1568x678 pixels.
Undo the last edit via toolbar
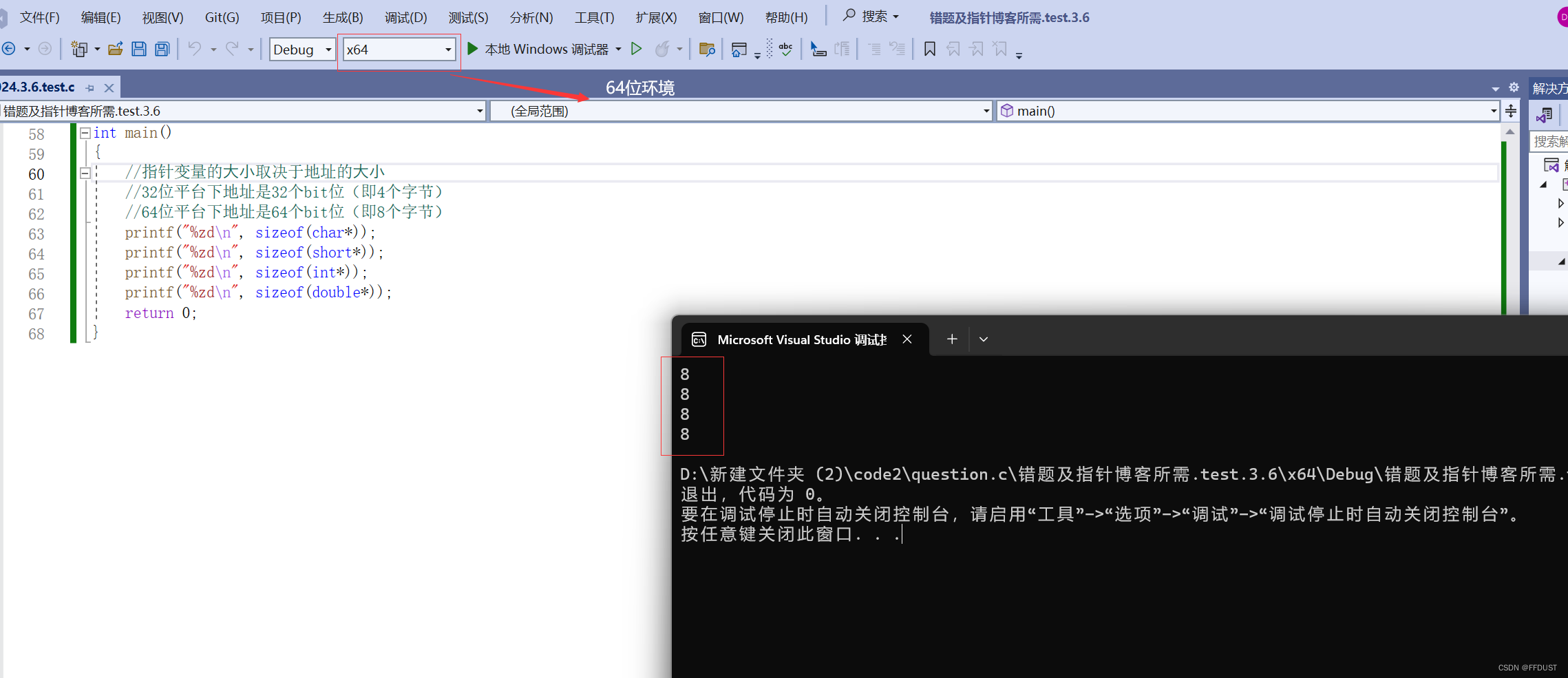195,49
